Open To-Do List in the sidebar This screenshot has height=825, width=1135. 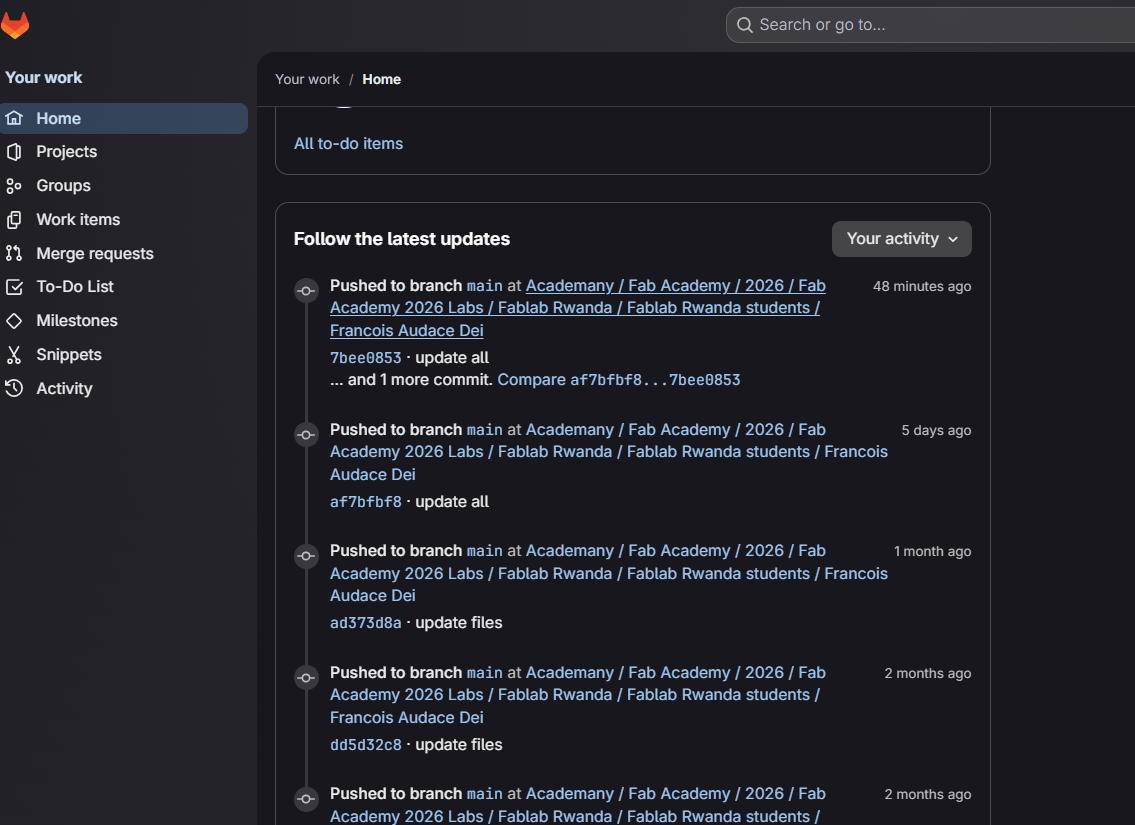pyautogui.click(x=124, y=287)
